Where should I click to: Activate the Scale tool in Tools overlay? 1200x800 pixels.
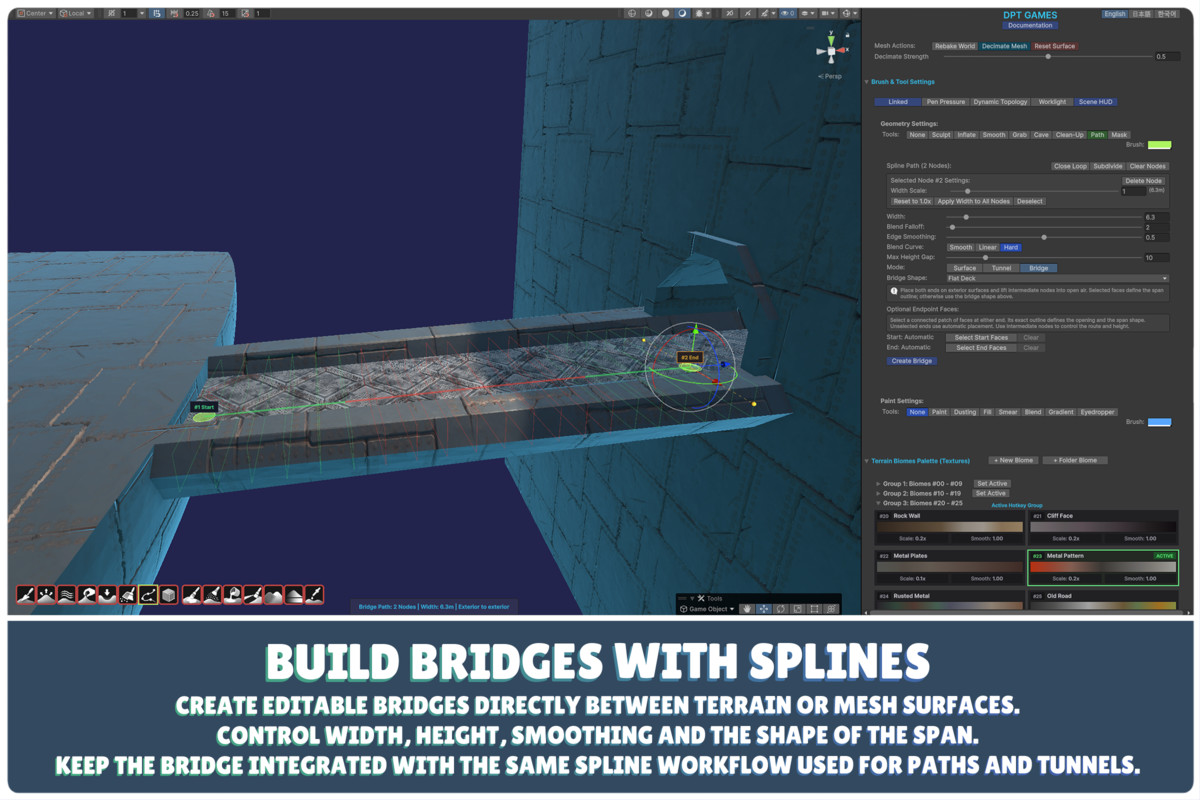click(x=797, y=608)
